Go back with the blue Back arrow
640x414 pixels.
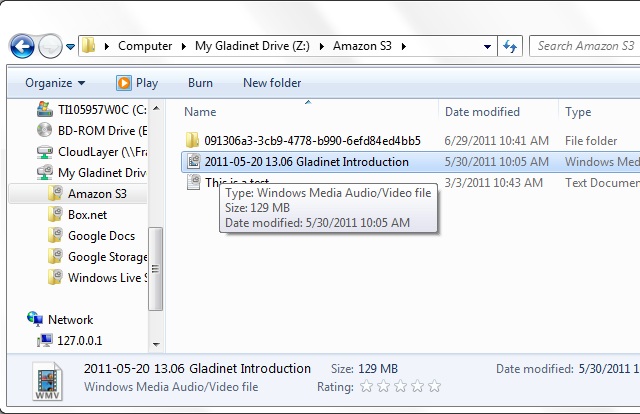(22, 46)
